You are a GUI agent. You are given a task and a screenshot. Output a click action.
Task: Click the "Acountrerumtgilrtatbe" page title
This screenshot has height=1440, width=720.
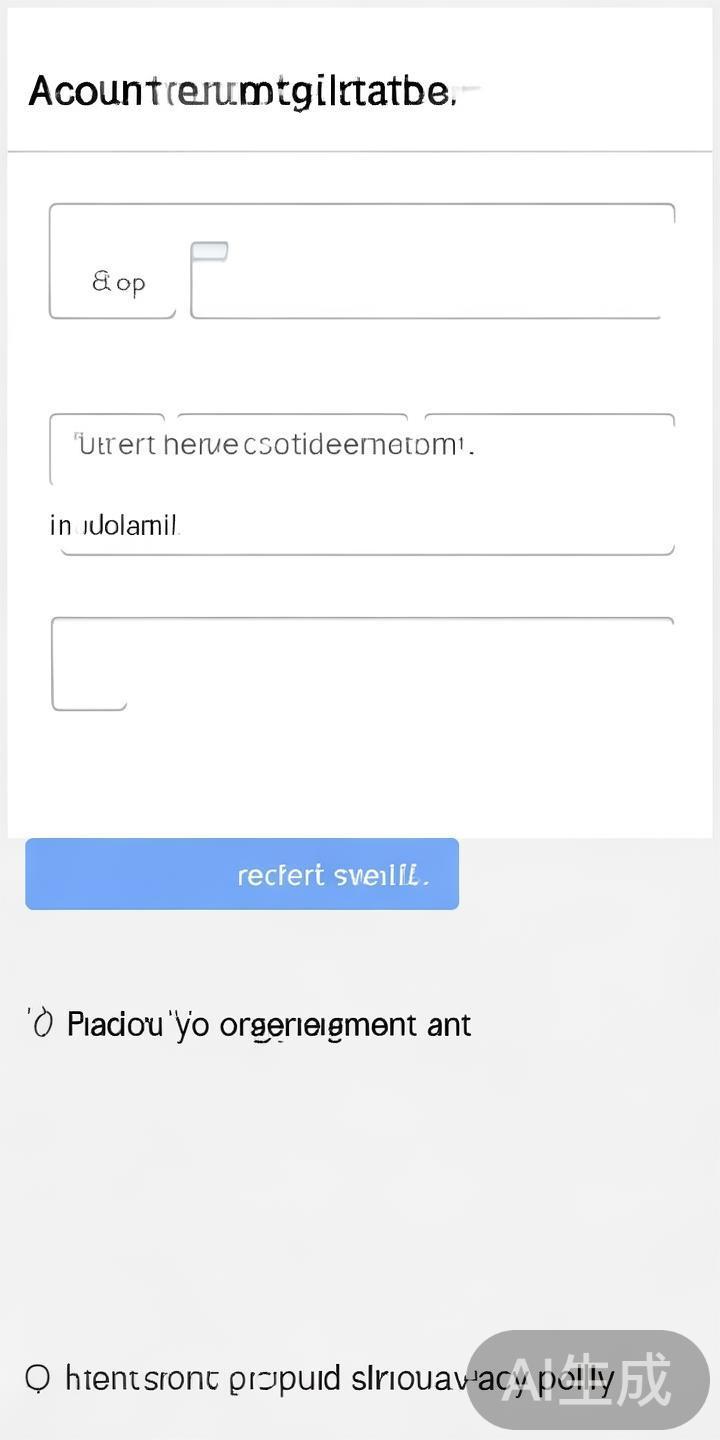click(x=241, y=91)
